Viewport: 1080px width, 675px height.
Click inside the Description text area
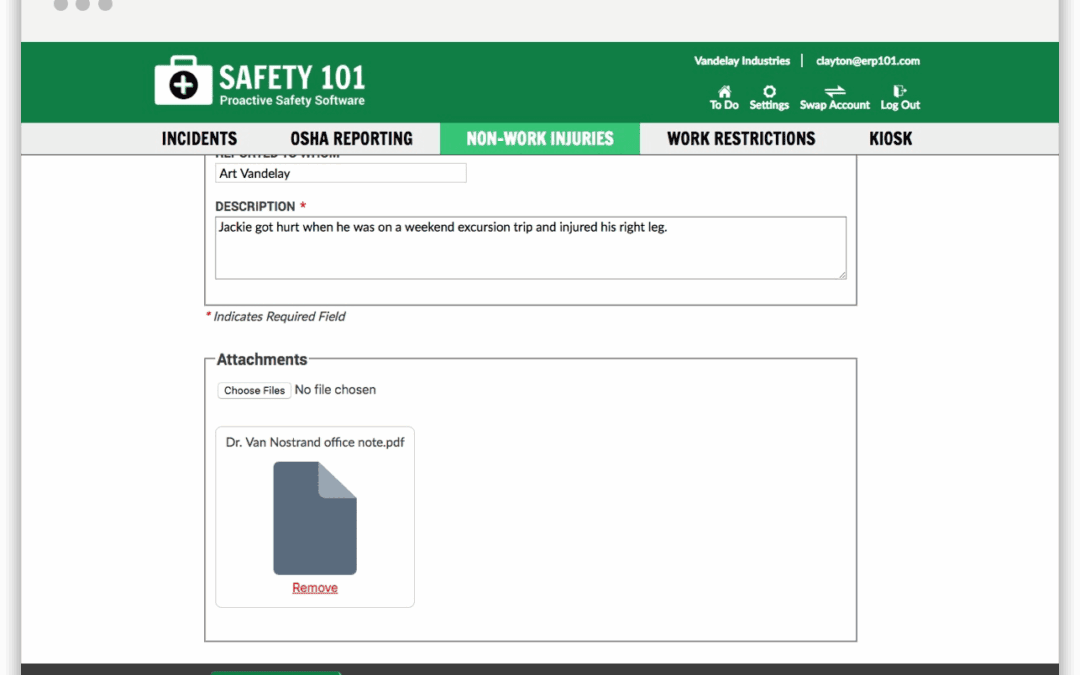530,248
